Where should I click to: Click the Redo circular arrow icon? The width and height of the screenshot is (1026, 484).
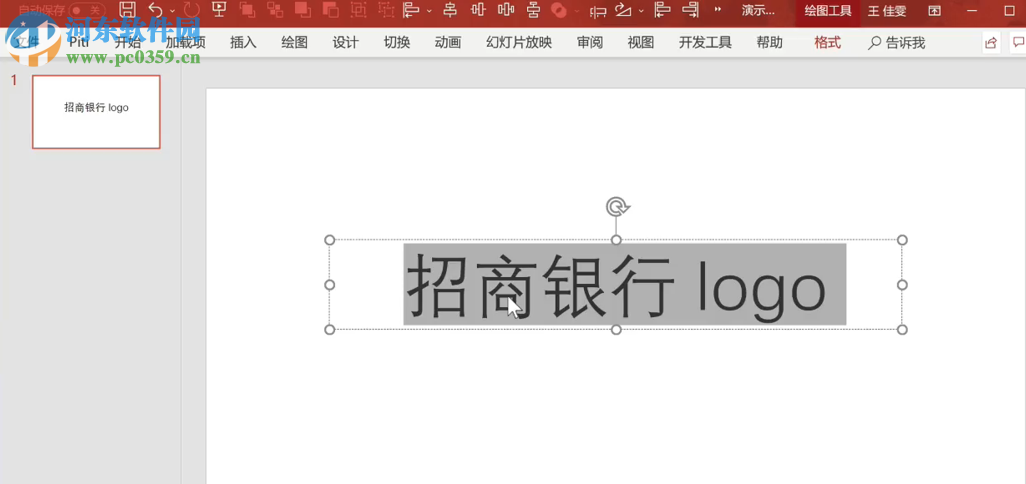tap(192, 10)
